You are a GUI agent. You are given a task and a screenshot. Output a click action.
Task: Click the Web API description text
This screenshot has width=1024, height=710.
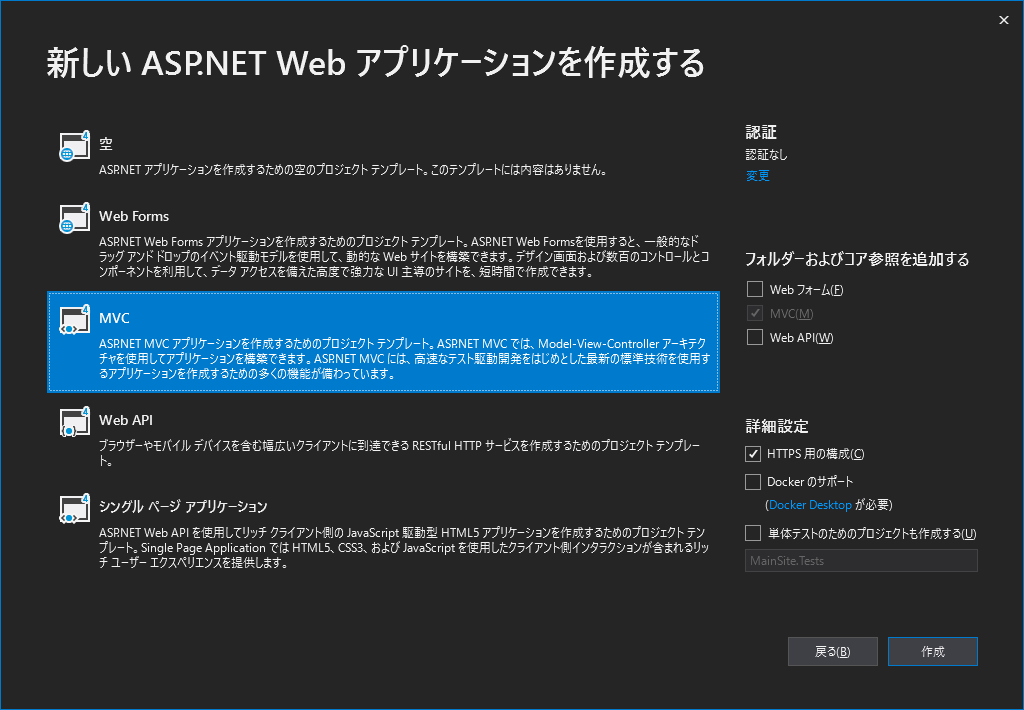400,453
